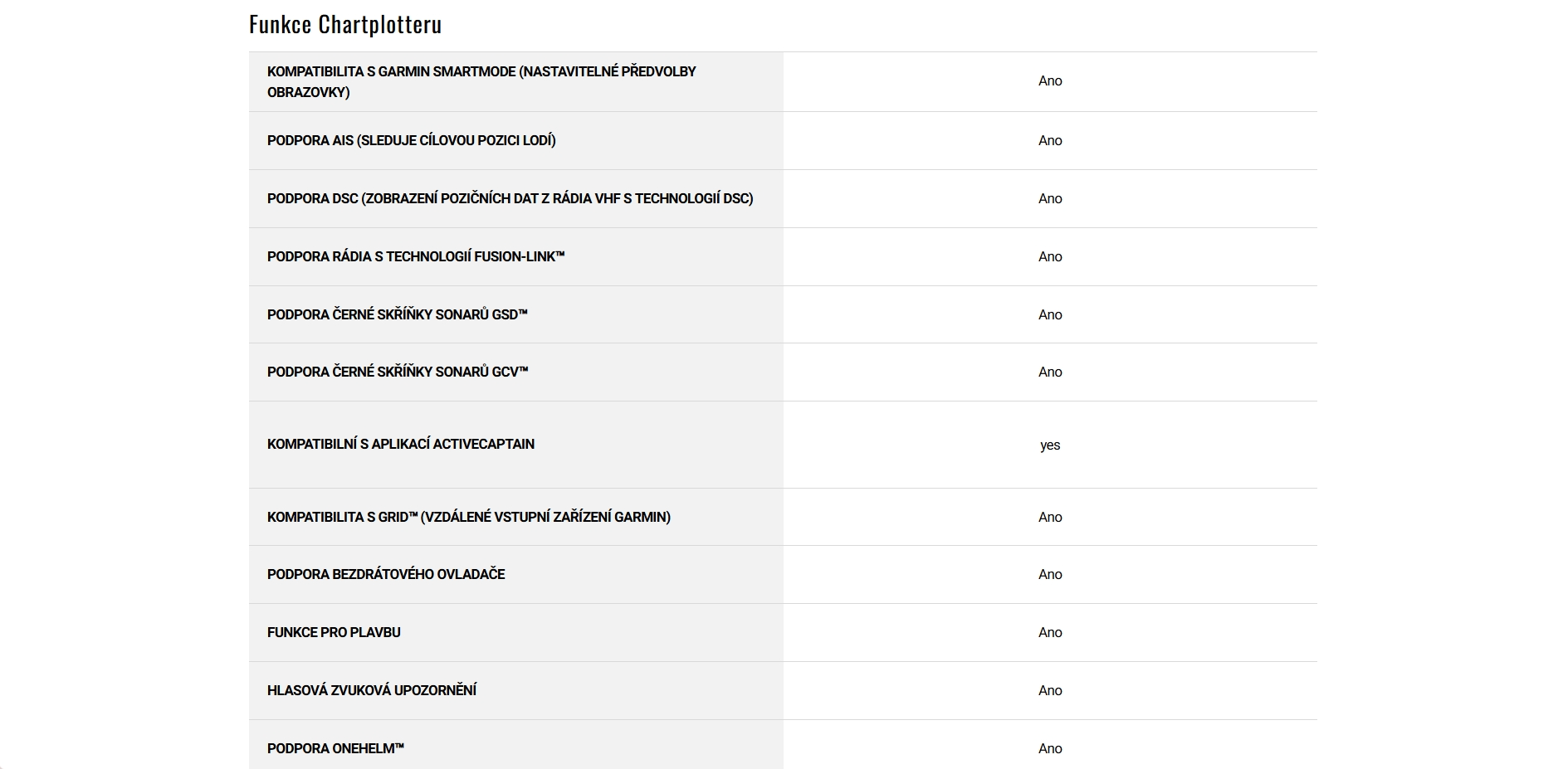Click the Podpora OneHelm label
Viewport: 1568px width, 769px height.
[335, 748]
